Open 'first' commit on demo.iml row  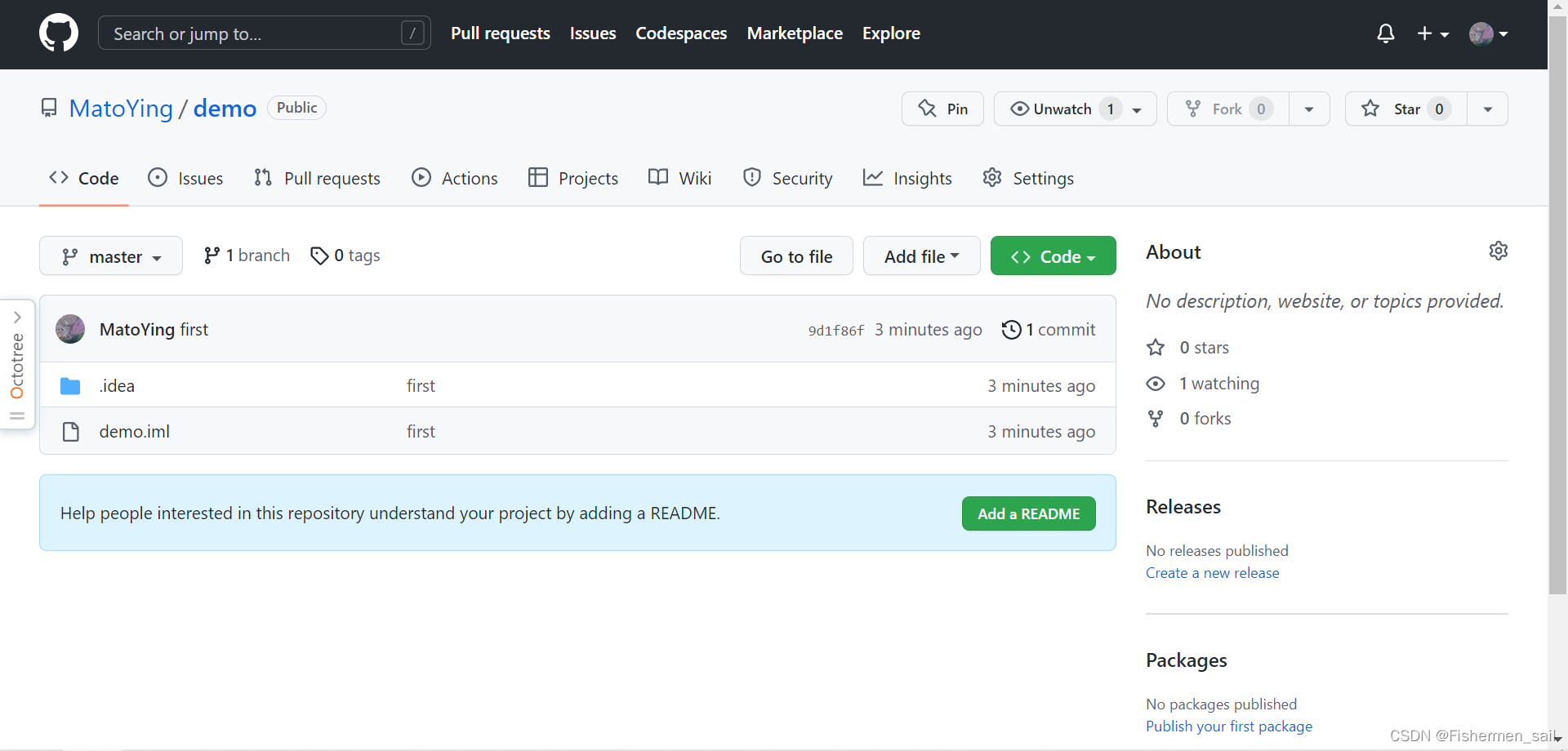(x=421, y=432)
